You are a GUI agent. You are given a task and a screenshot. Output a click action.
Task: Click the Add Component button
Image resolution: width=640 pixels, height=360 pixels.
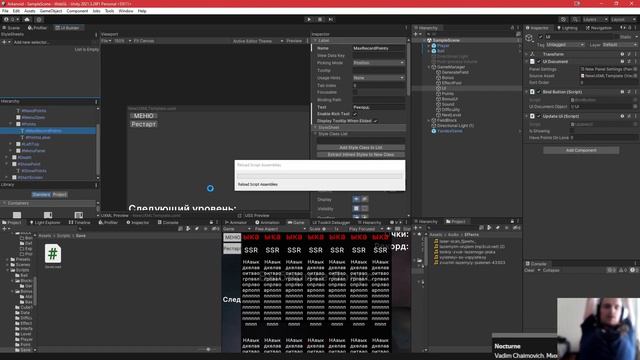click(581, 150)
